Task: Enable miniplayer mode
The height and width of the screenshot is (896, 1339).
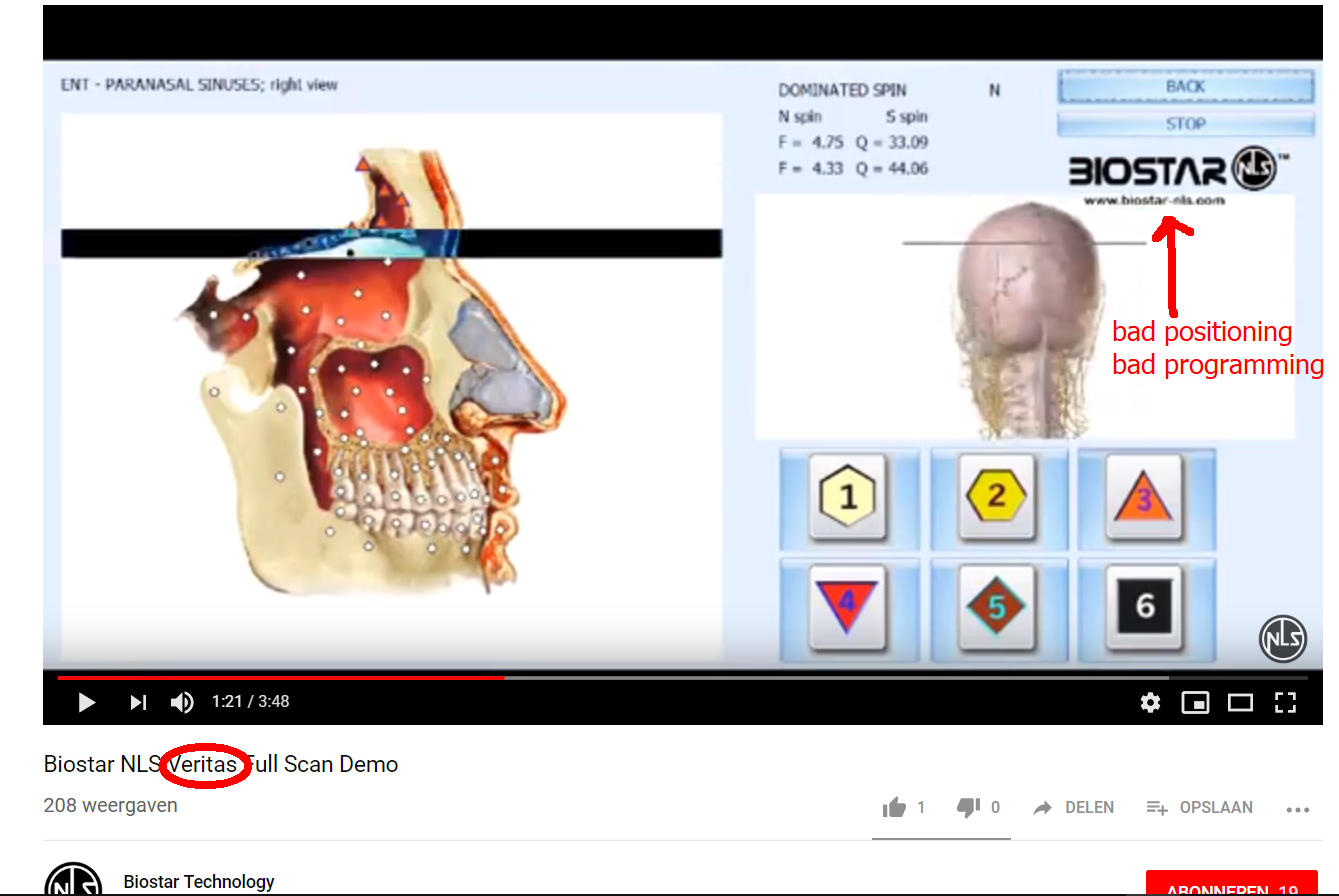Action: pos(1195,703)
